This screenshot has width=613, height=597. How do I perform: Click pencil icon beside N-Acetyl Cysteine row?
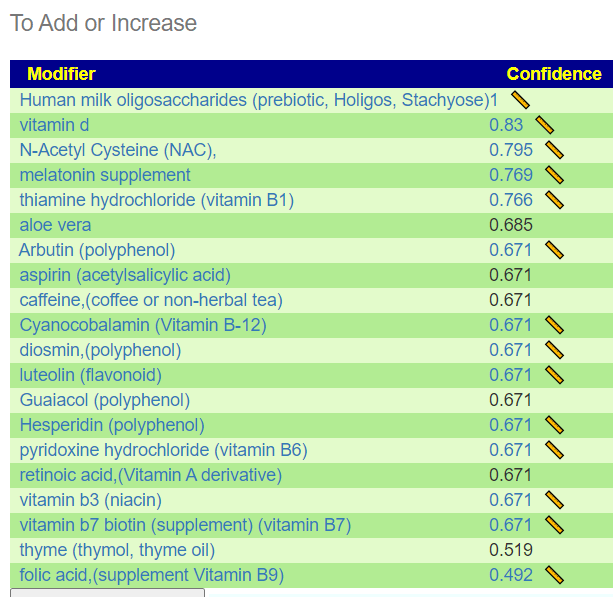[x=554, y=150]
